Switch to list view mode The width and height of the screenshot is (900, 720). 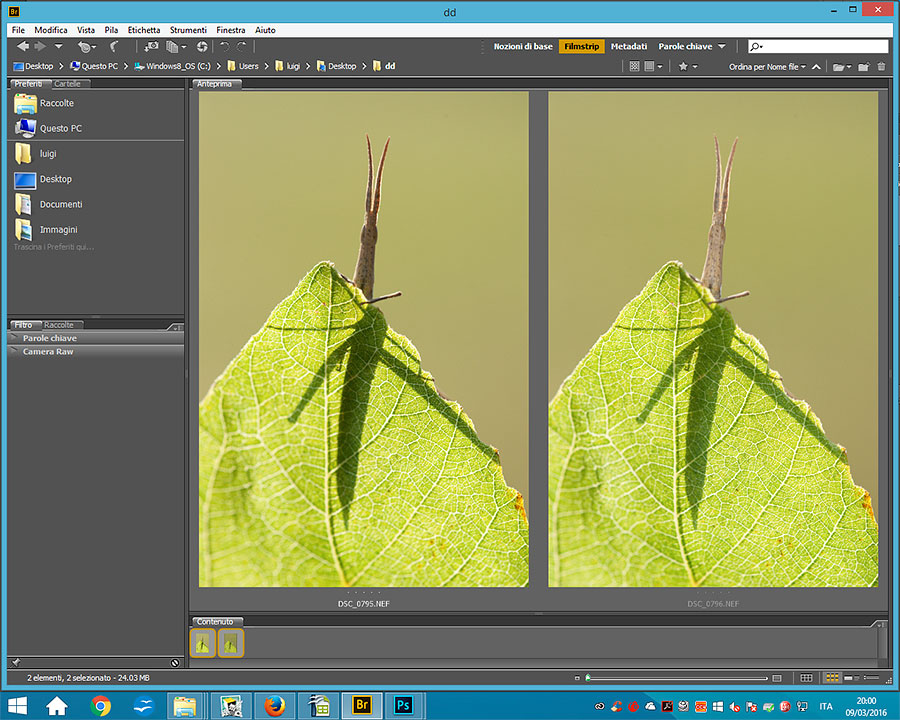point(871,678)
